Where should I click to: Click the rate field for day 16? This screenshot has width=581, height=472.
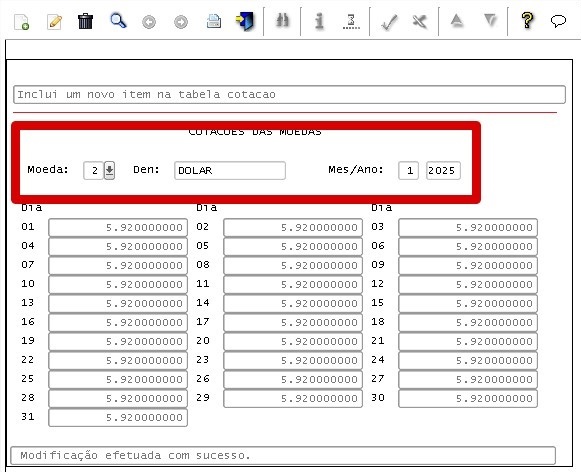click(118, 322)
